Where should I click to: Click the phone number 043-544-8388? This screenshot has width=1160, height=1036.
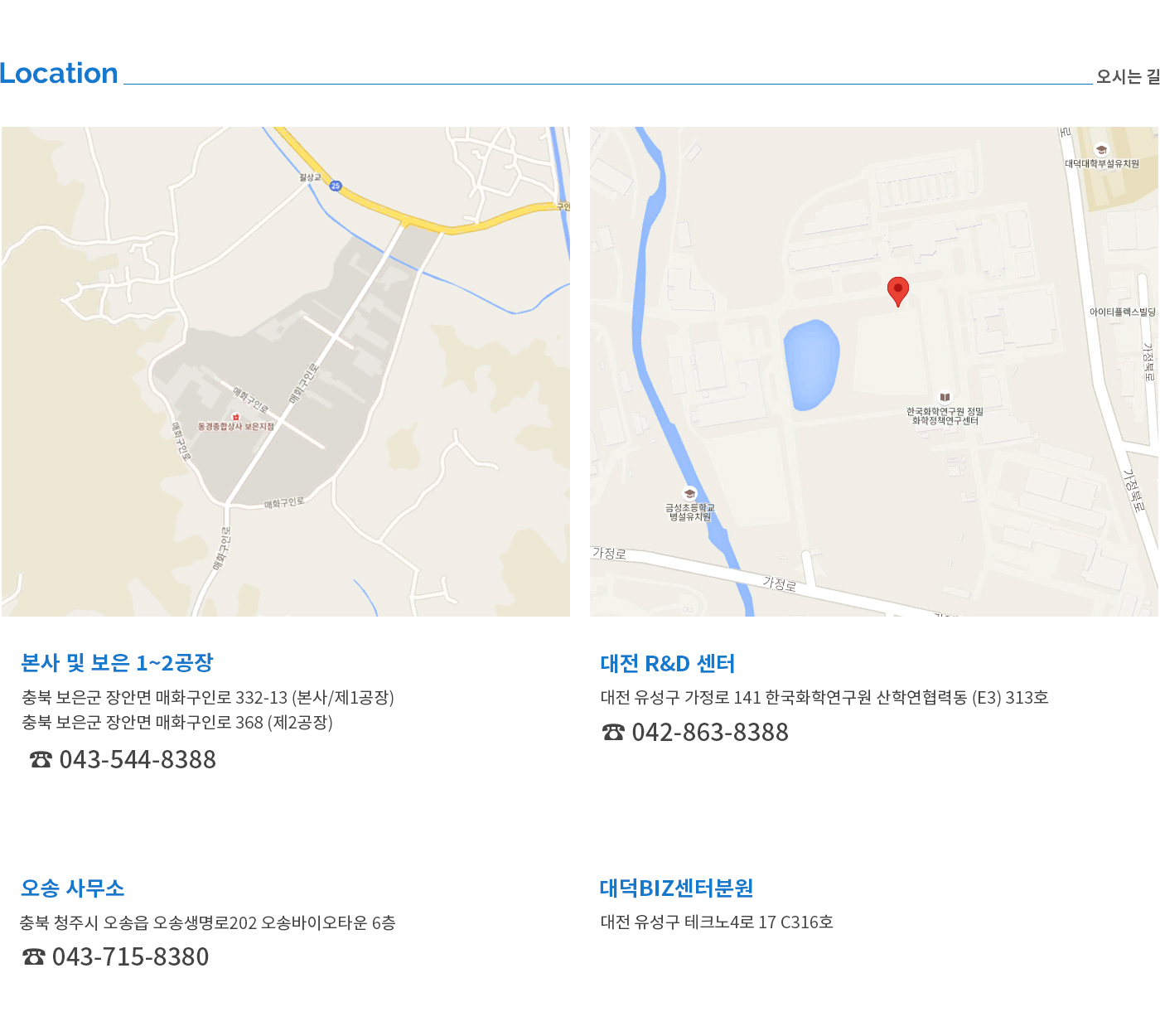click(x=138, y=760)
